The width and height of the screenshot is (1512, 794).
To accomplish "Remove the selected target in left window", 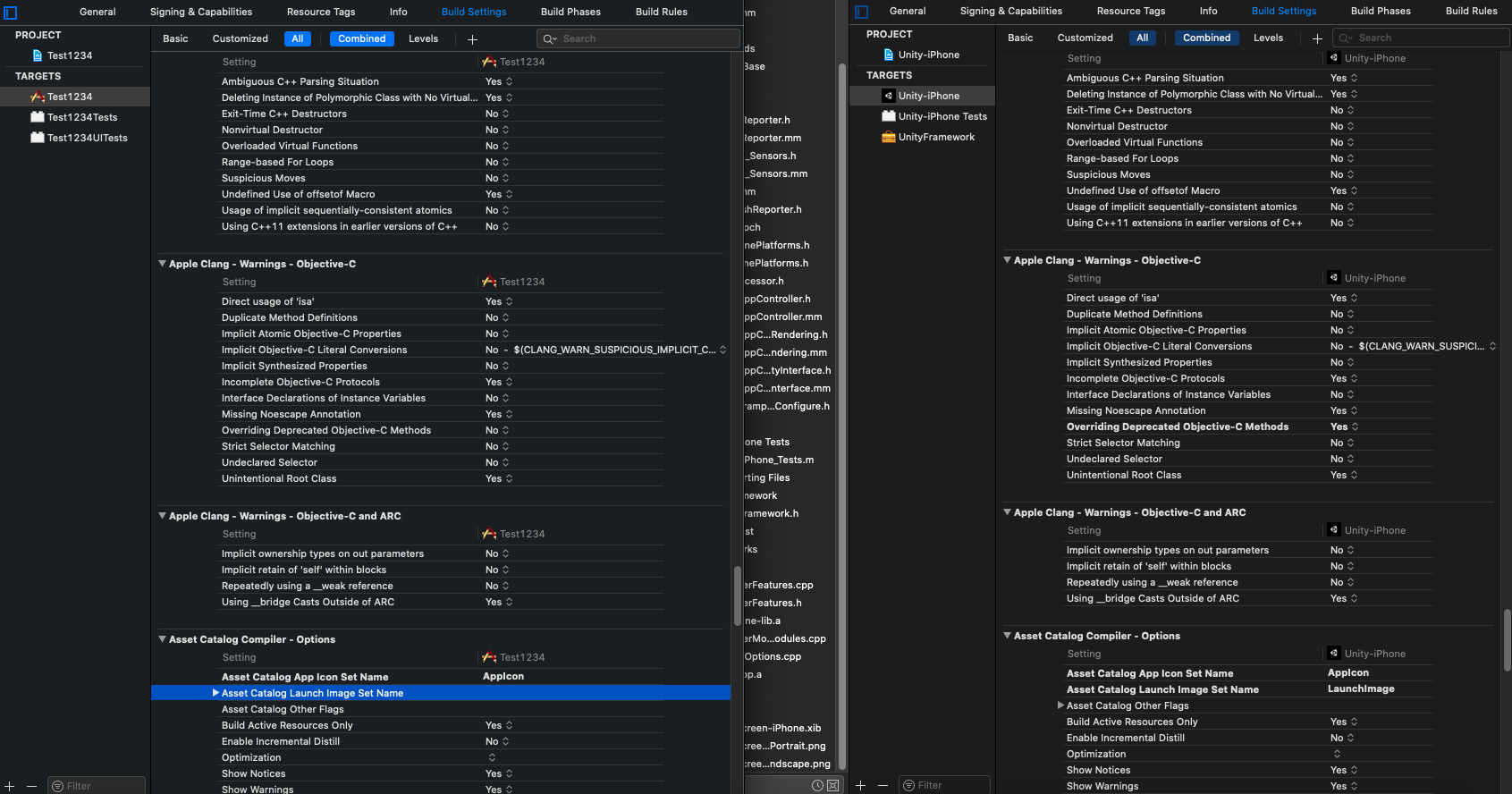I will coord(31,786).
